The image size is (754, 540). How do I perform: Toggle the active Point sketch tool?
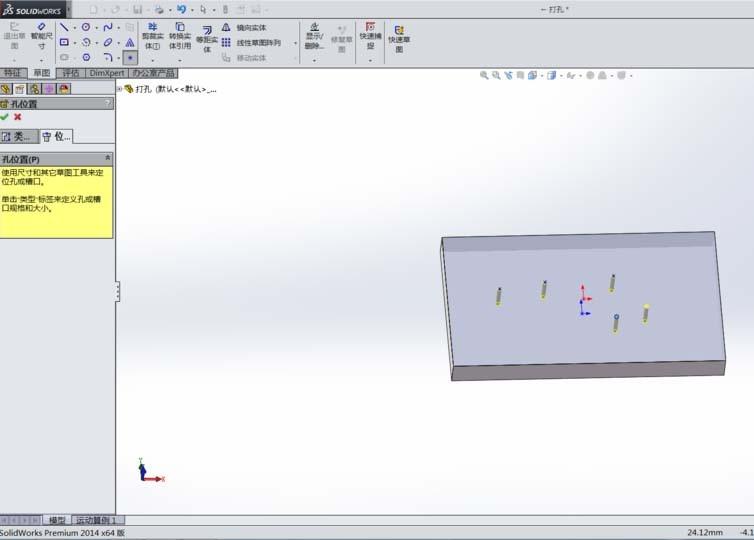(130, 58)
